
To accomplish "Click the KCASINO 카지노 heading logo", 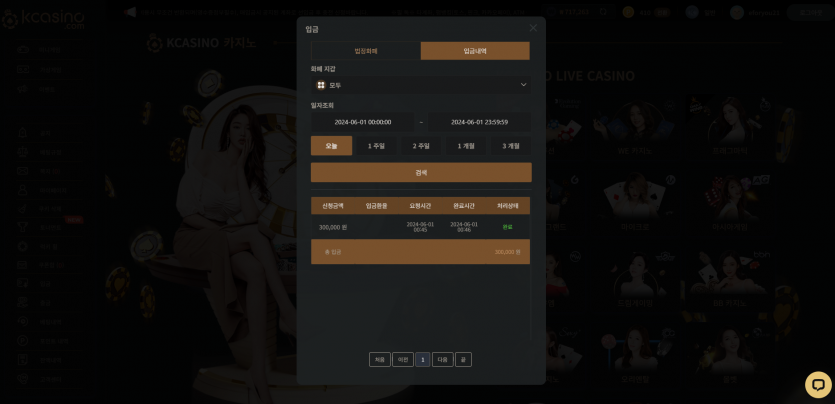I will coord(201,43).
